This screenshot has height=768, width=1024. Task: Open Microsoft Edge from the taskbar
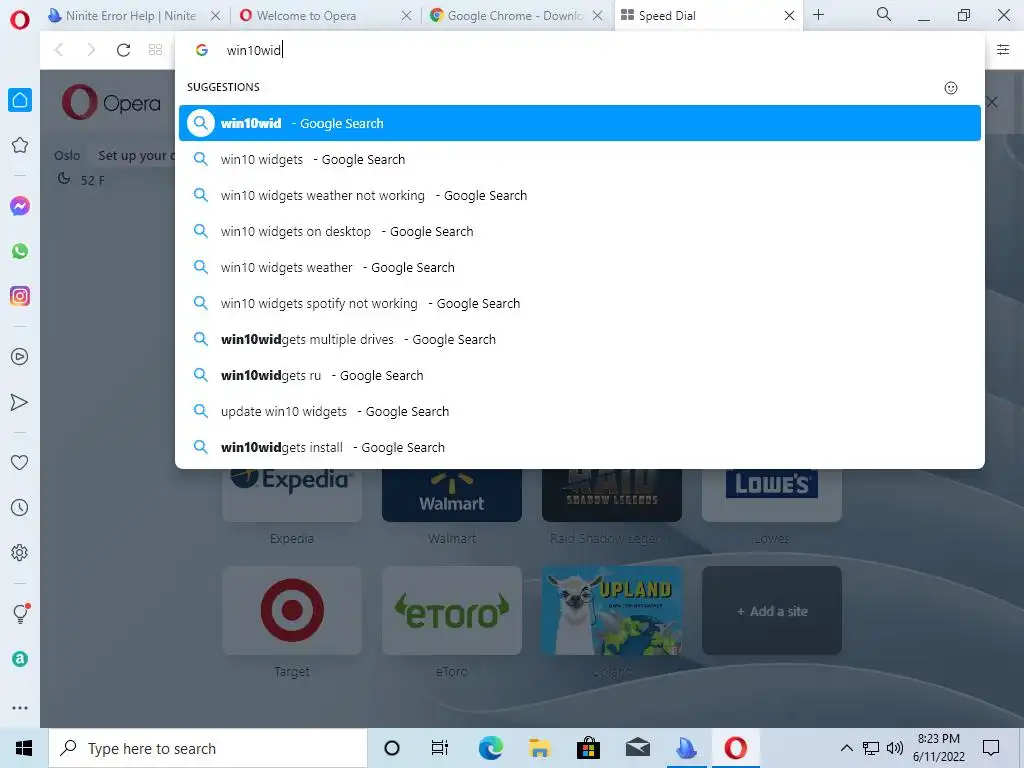coord(490,748)
